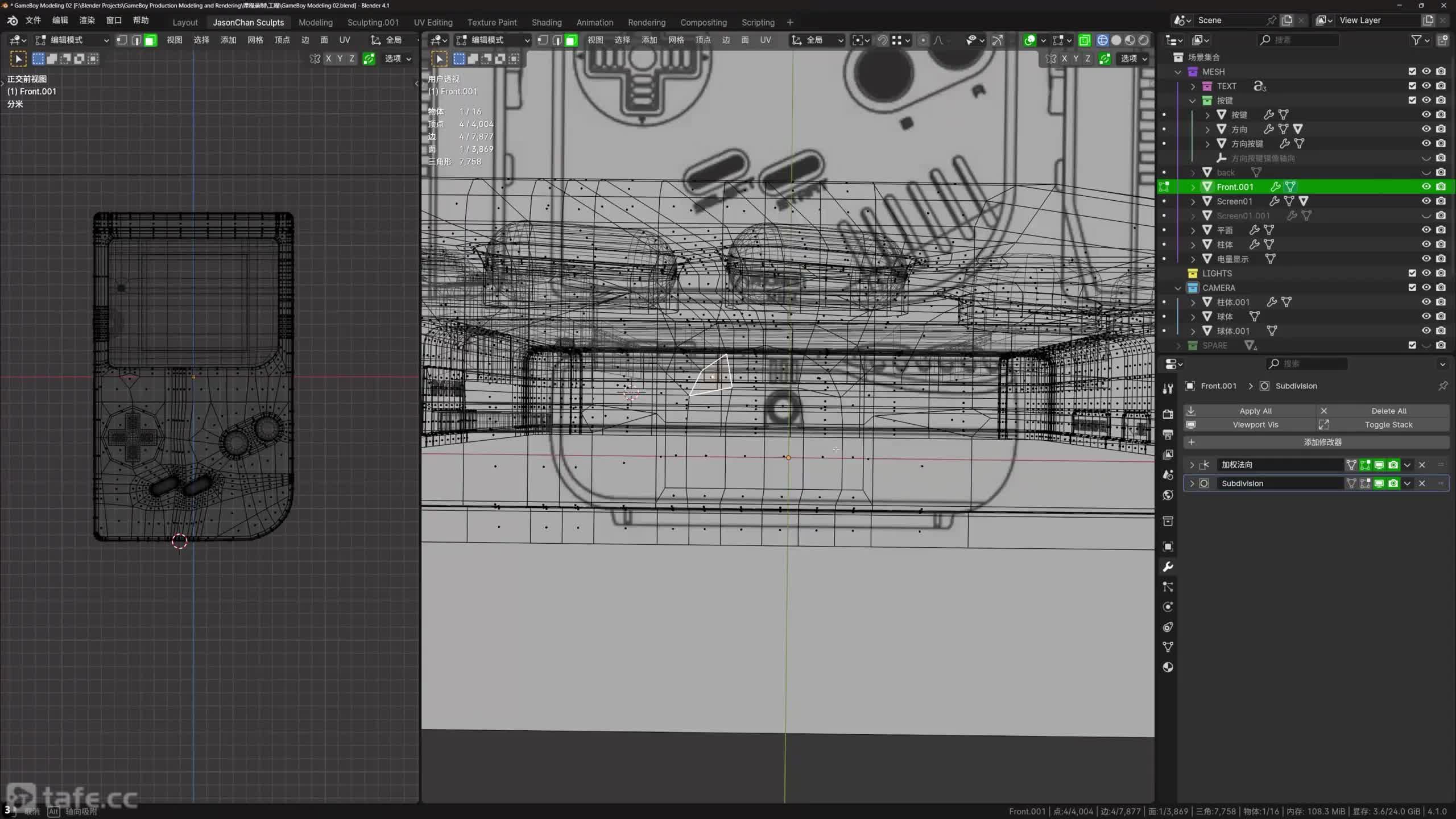This screenshot has height=819, width=1456.
Task: Switch right viewport to edge select mode
Action: click(557, 40)
